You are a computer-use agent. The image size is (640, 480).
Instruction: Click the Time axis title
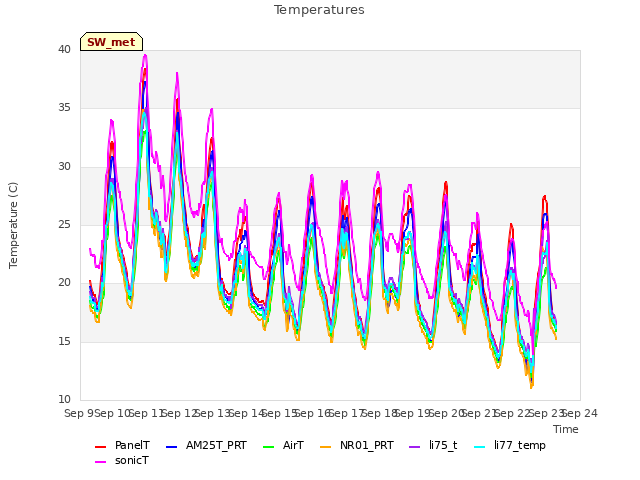pos(566,429)
